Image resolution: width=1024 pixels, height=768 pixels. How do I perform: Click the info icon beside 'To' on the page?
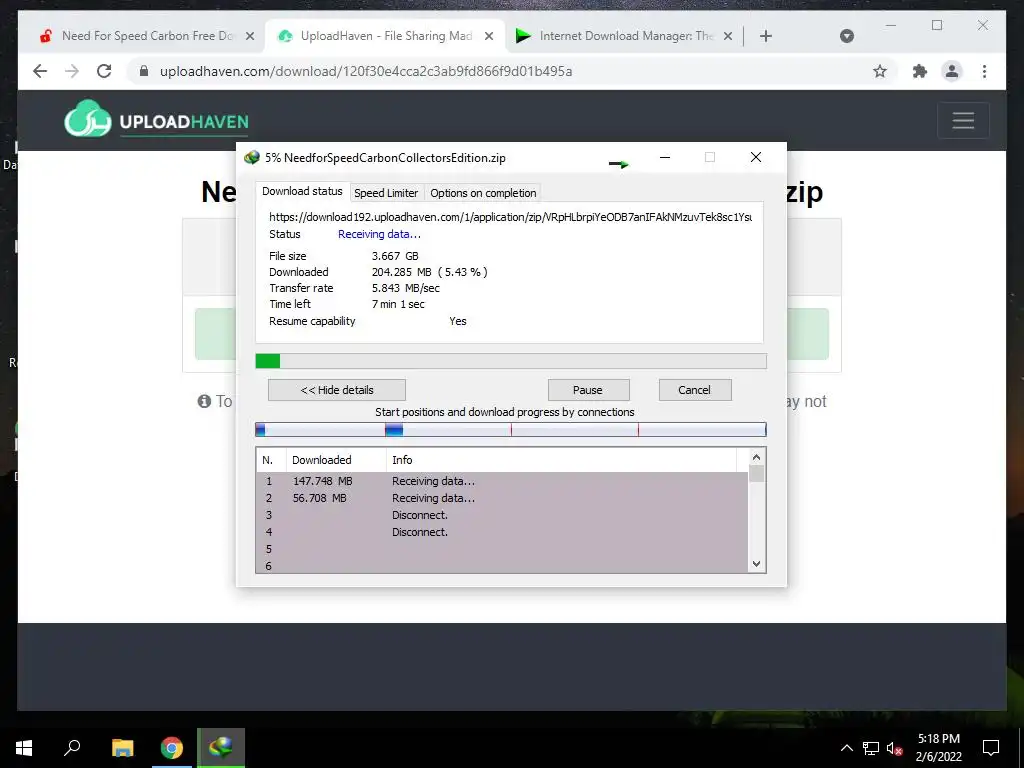[204, 401]
